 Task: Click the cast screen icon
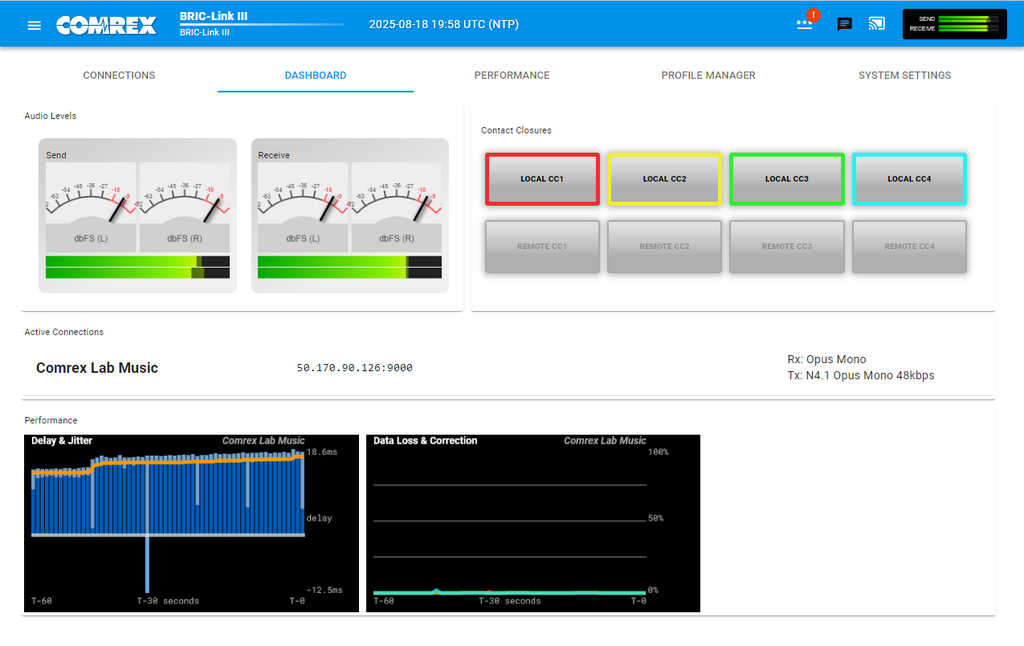[877, 24]
